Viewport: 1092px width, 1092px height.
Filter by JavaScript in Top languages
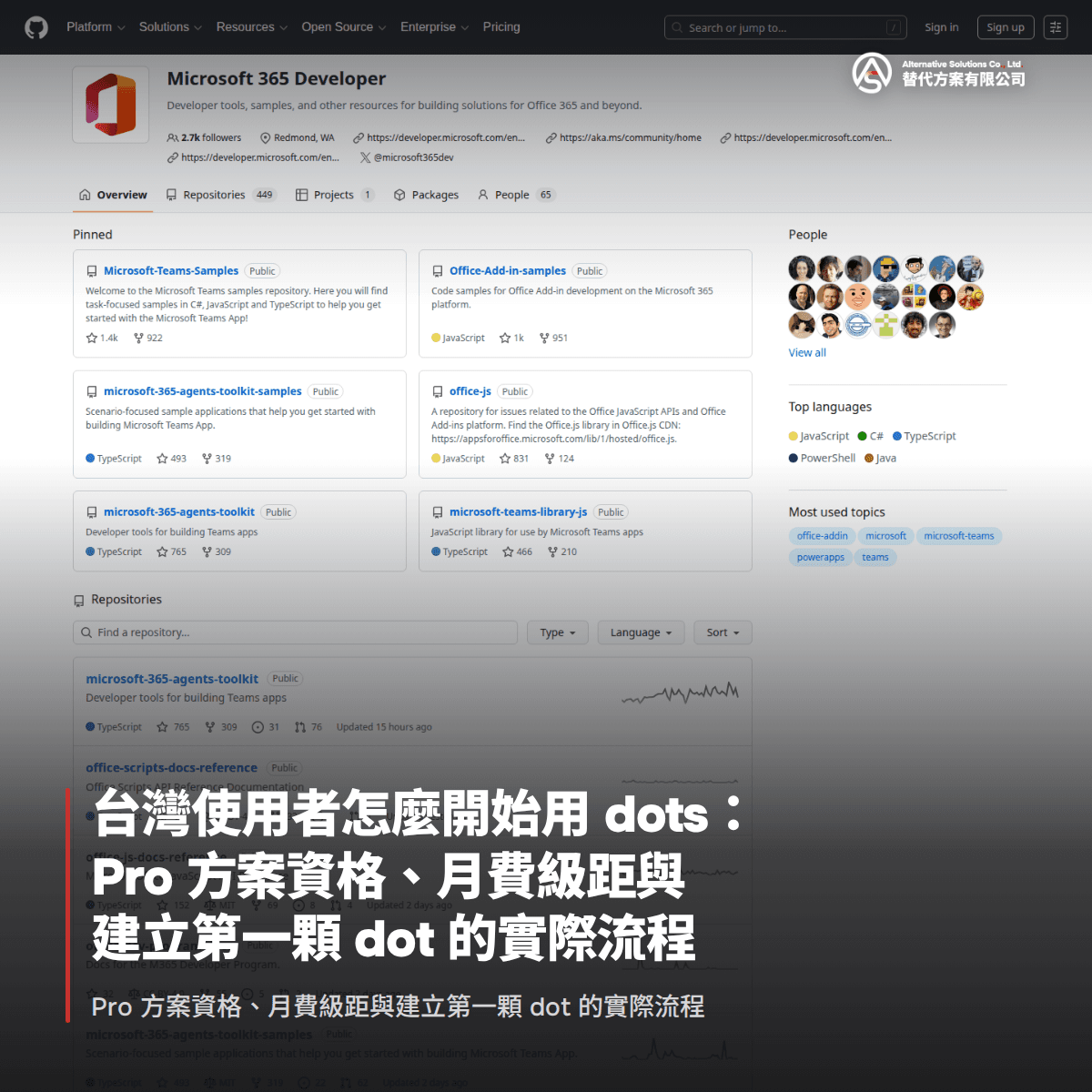[x=819, y=436]
